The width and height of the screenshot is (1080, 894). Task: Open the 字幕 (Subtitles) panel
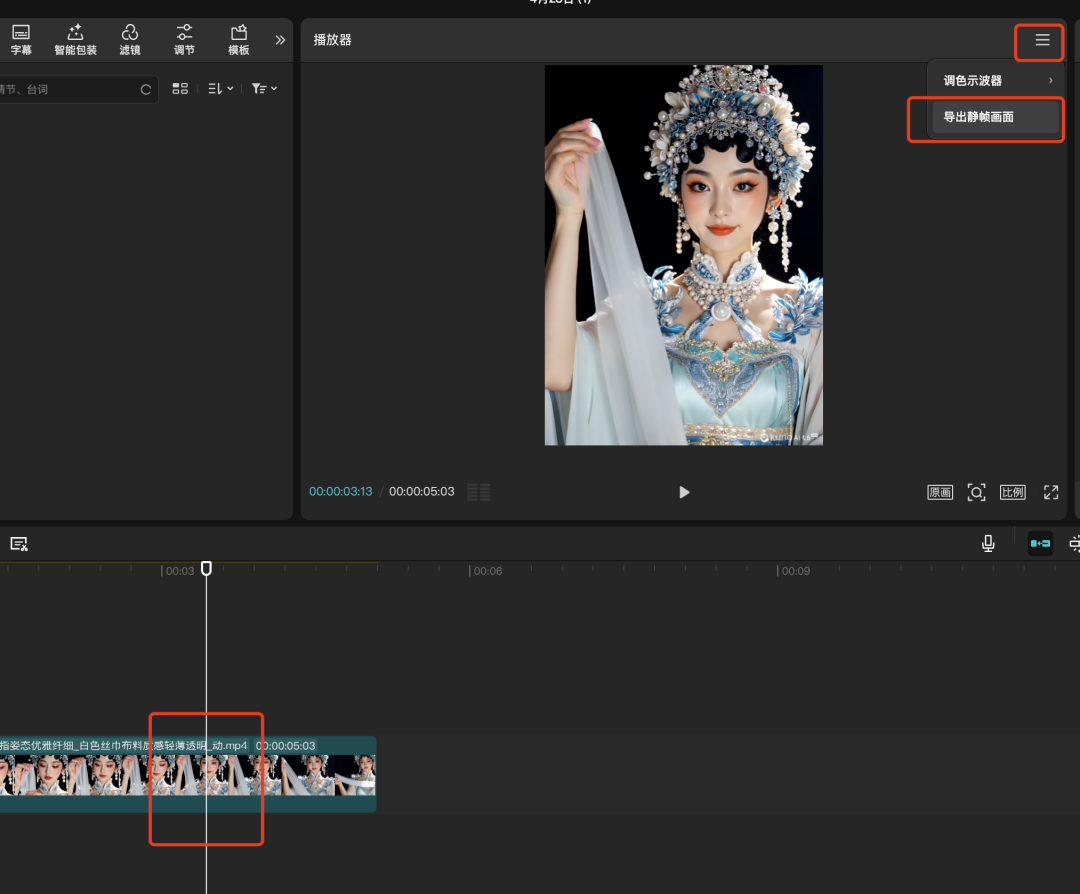[x=20, y=39]
